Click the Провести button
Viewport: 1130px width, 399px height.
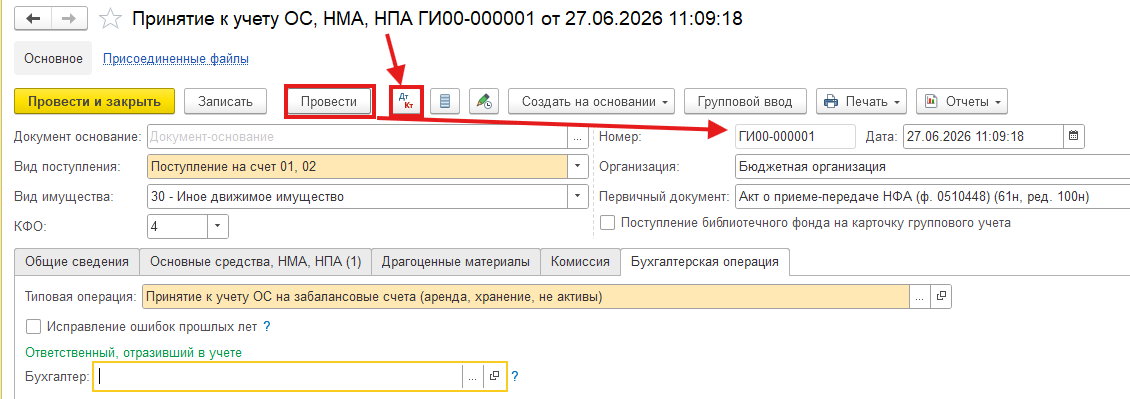coord(329,102)
